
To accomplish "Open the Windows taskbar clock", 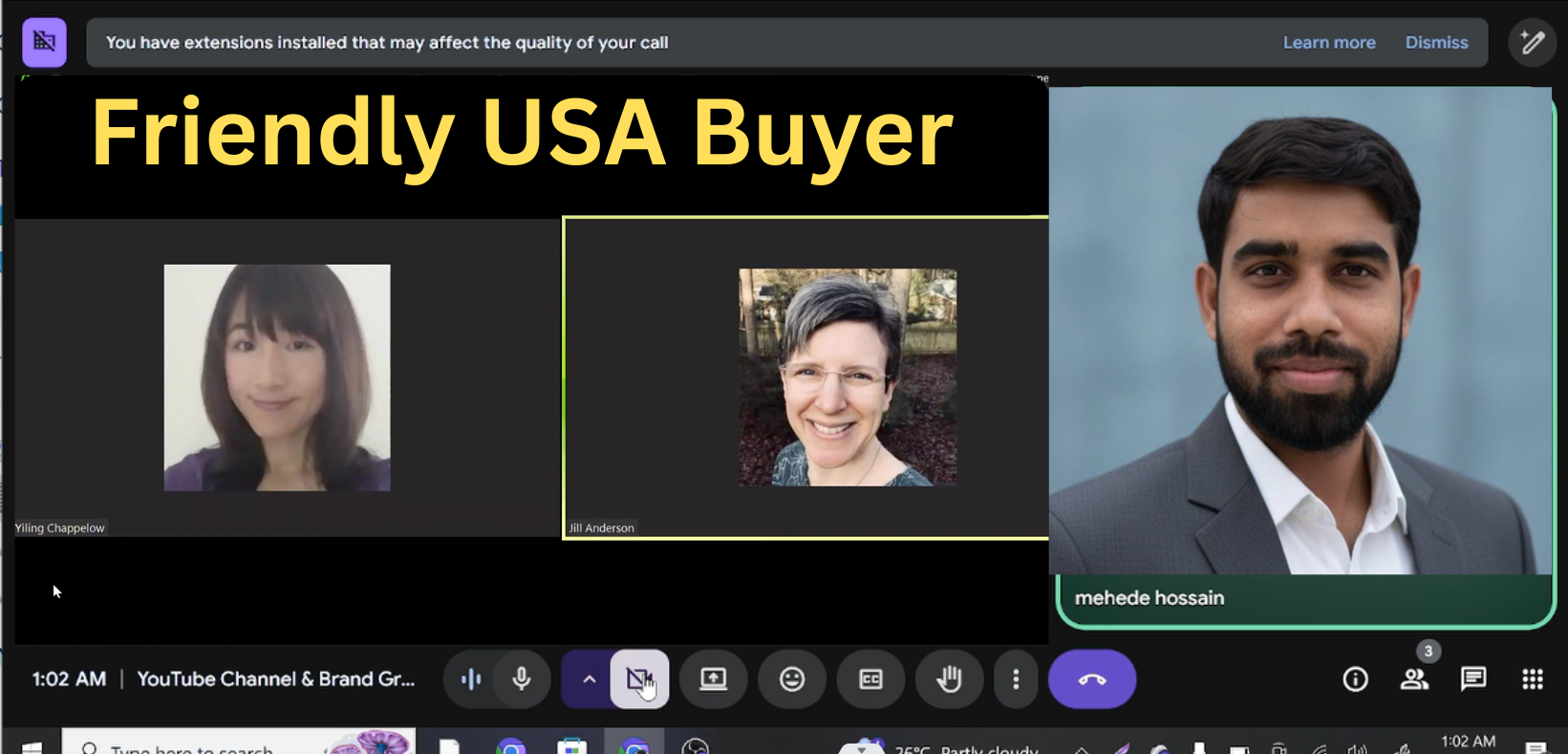I will 1469,742.
